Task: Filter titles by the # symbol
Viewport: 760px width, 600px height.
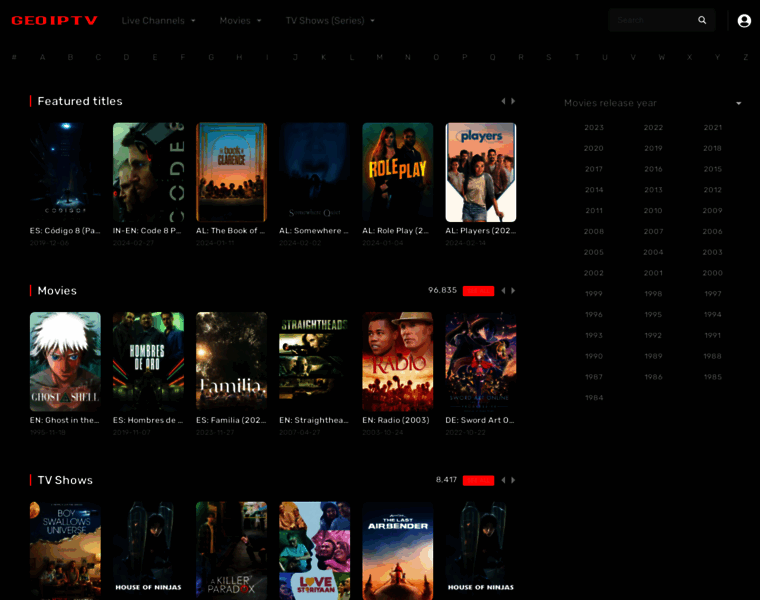Action: pos(14,57)
